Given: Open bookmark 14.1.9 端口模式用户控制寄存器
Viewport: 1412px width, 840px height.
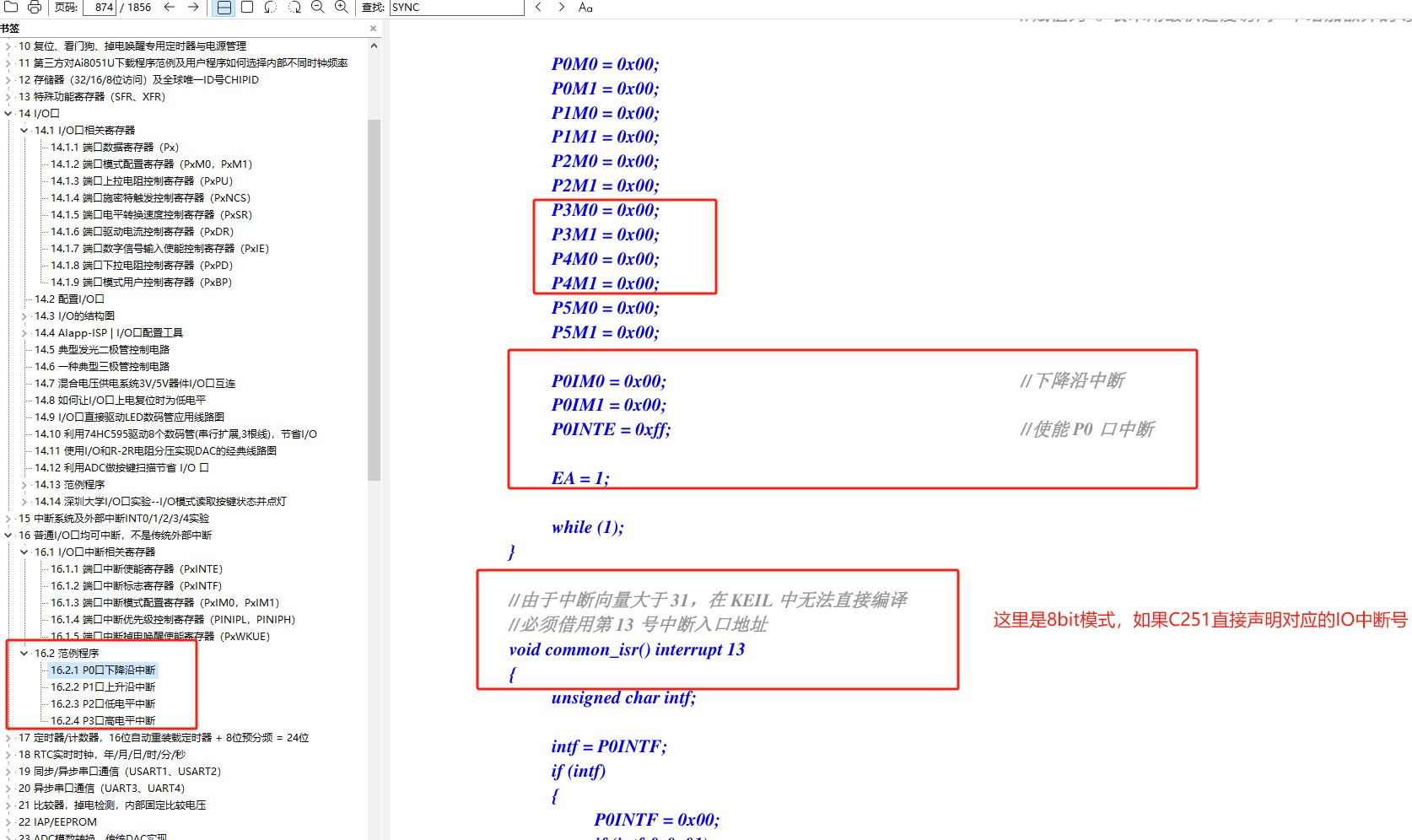Looking at the screenshot, I should coord(142,283).
